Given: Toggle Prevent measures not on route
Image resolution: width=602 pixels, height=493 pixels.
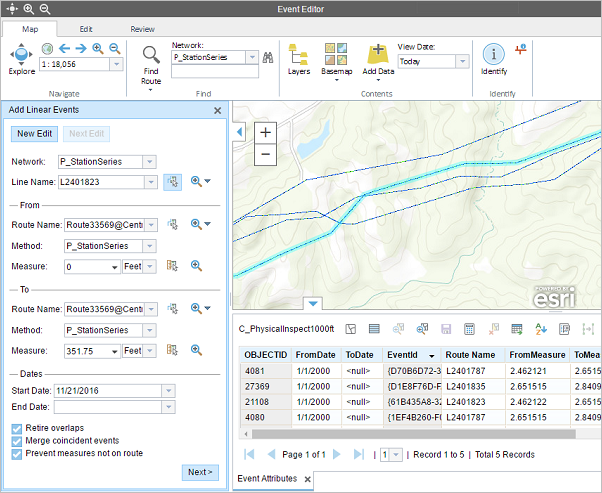Looking at the screenshot, I should [x=17, y=453].
